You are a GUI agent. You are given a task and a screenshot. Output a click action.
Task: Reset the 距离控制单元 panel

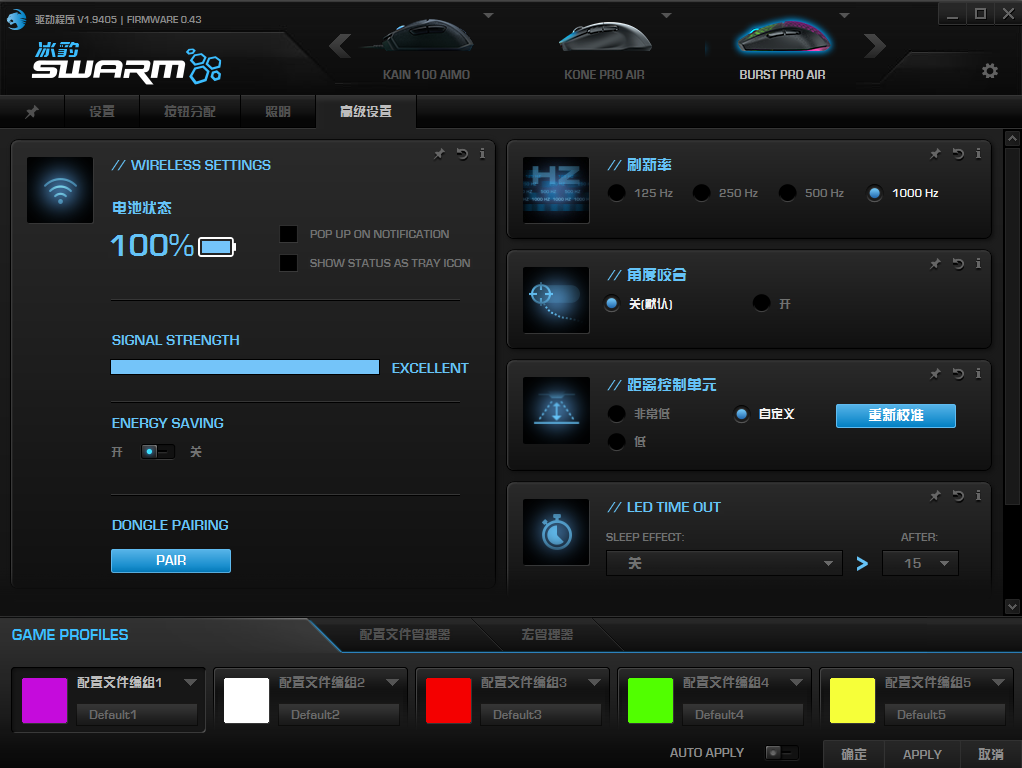[958, 374]
